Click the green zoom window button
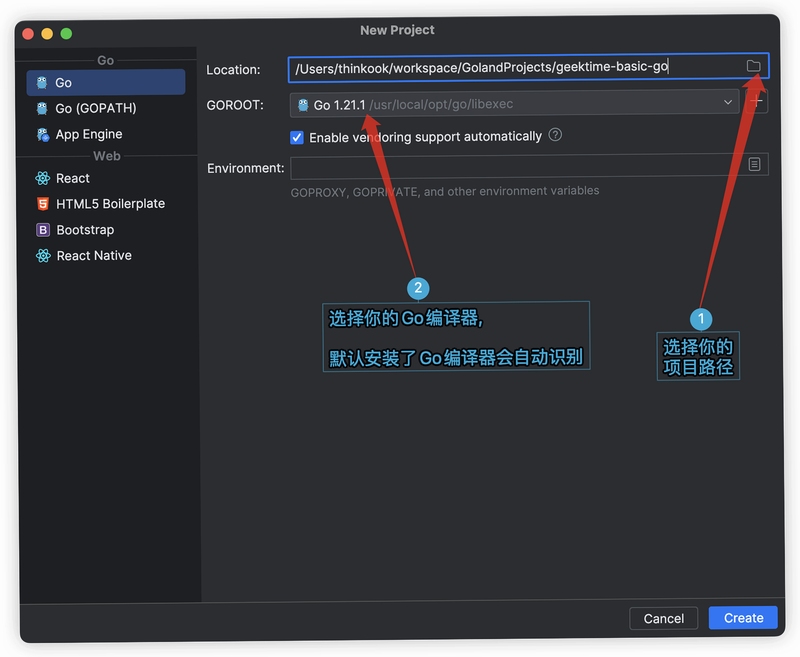Screen dimensions: 800x657 click(66, 34)
